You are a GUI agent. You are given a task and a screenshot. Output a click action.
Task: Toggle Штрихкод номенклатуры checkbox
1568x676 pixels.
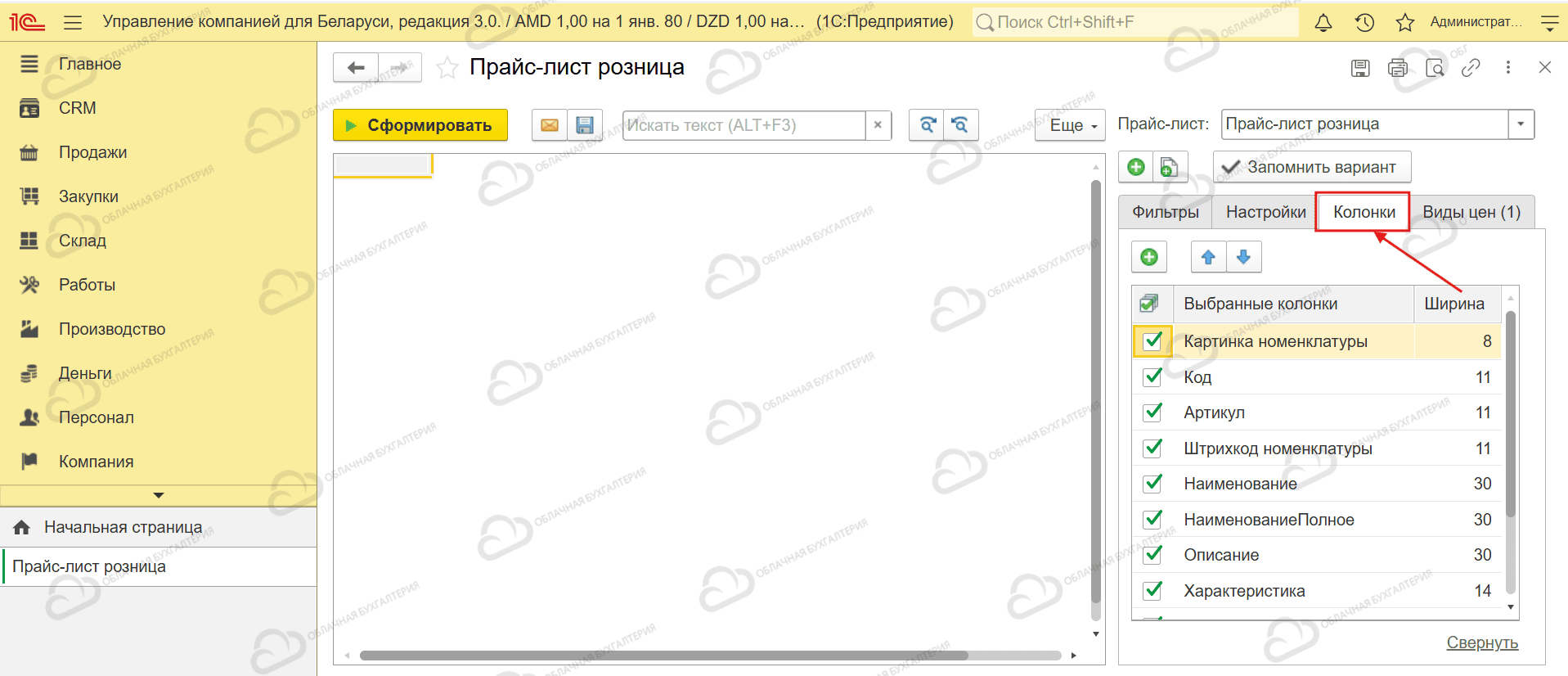pyautogui.click(x=1152, y=448)
